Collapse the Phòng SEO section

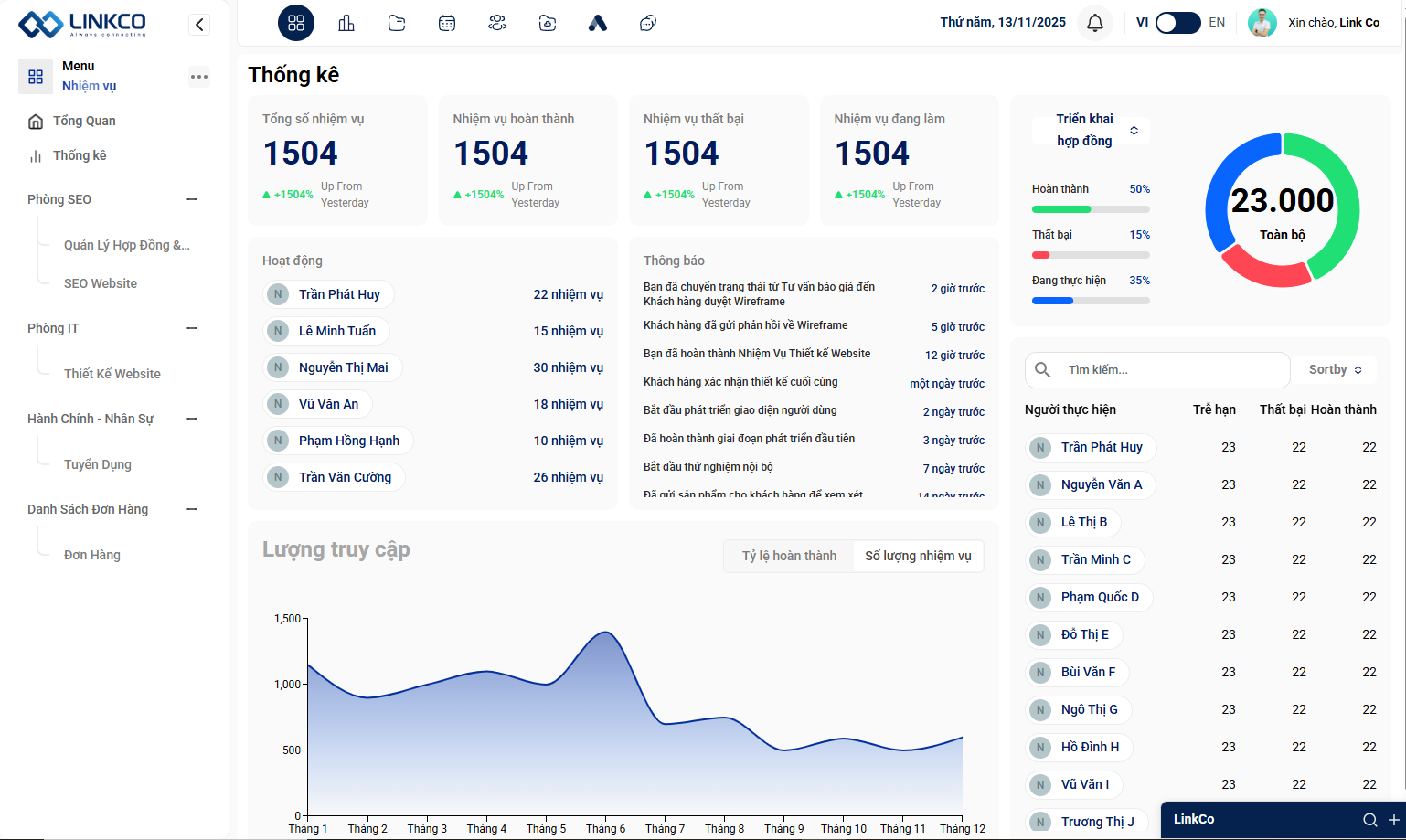click(x=192, y=199)
